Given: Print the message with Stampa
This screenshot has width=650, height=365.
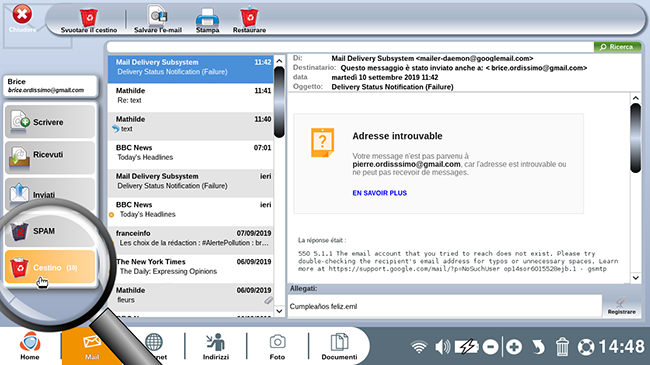Looking at the screenshot, I should 207,19.
